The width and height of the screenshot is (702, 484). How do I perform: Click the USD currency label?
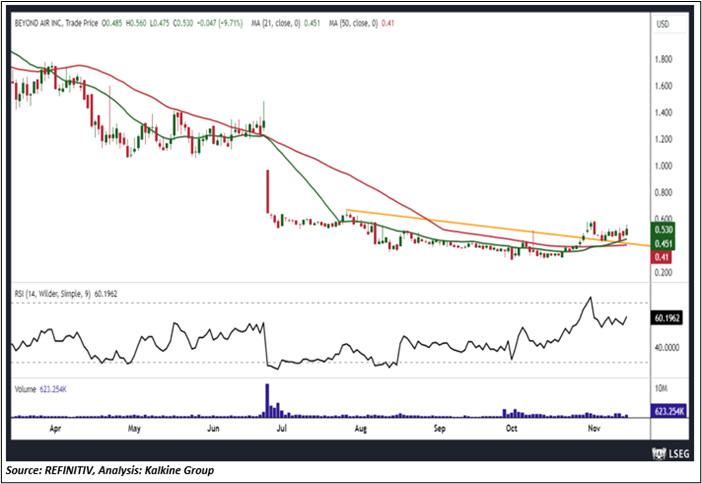coord(662,24)
